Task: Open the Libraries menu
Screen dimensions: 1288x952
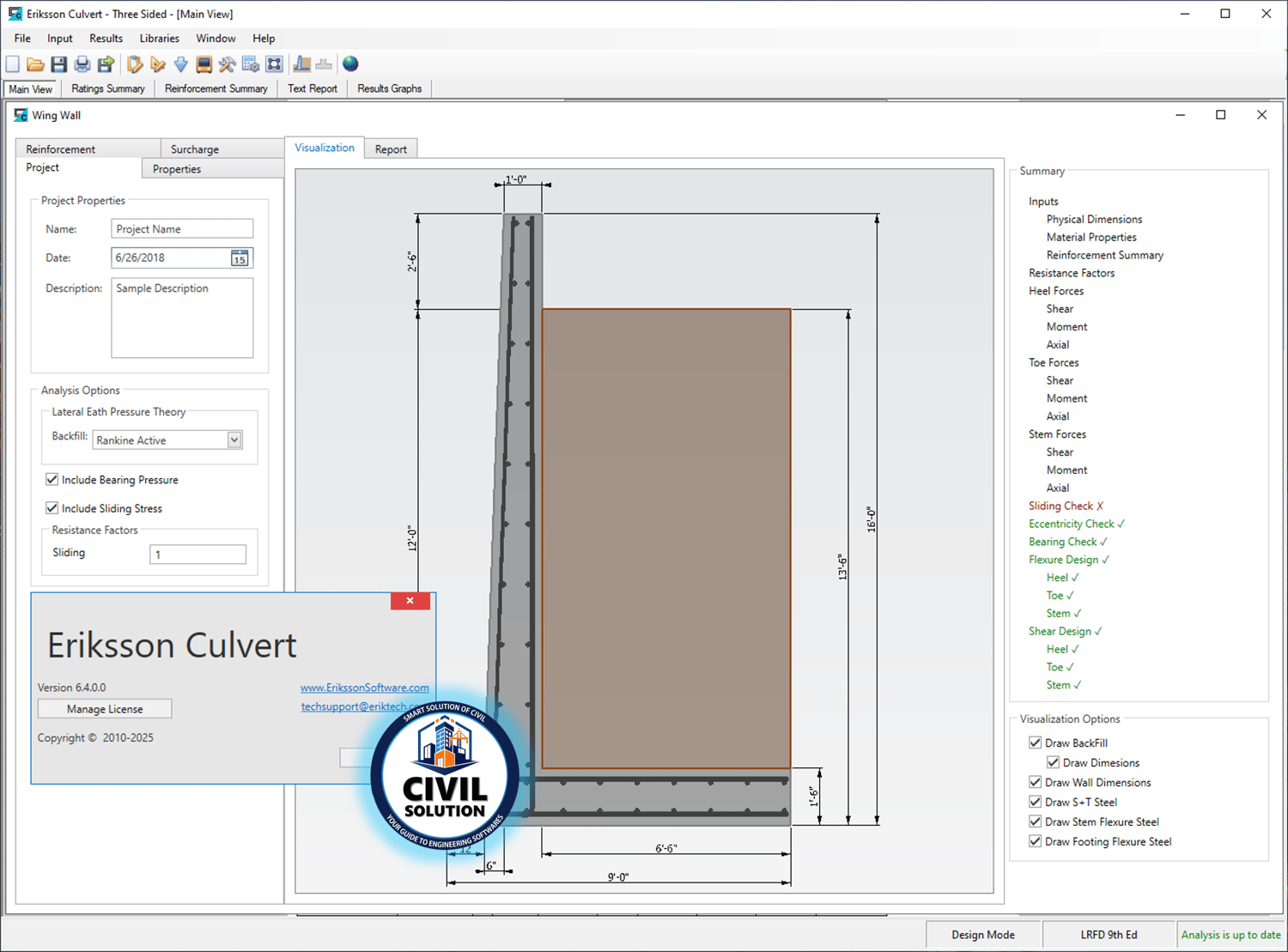Action: point(159,39)
